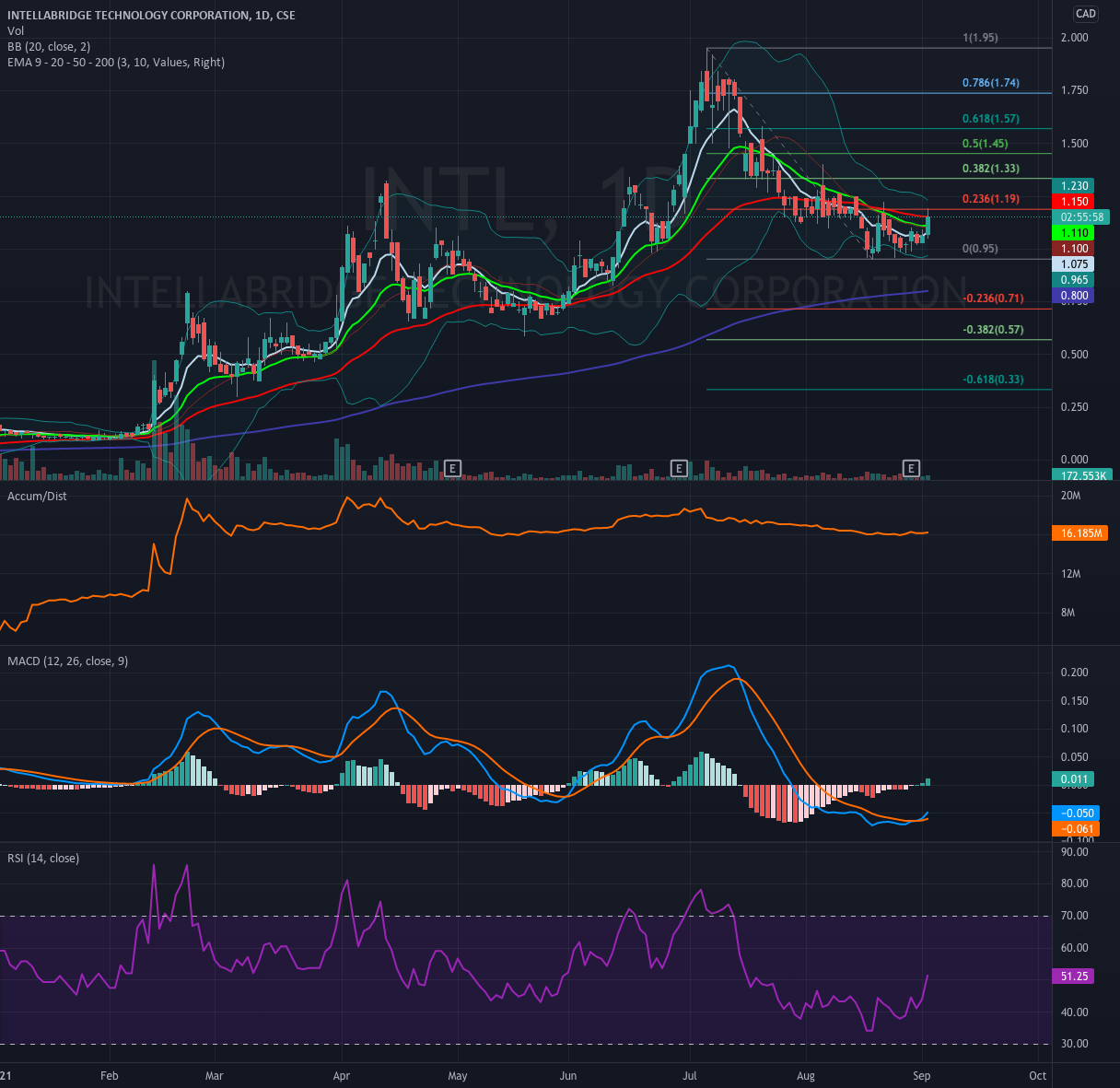Image resolution: width=1120 pixels, height=1088 pixels.
Task: Click the Sep label on the time axis
Action: coord(922,1076)
